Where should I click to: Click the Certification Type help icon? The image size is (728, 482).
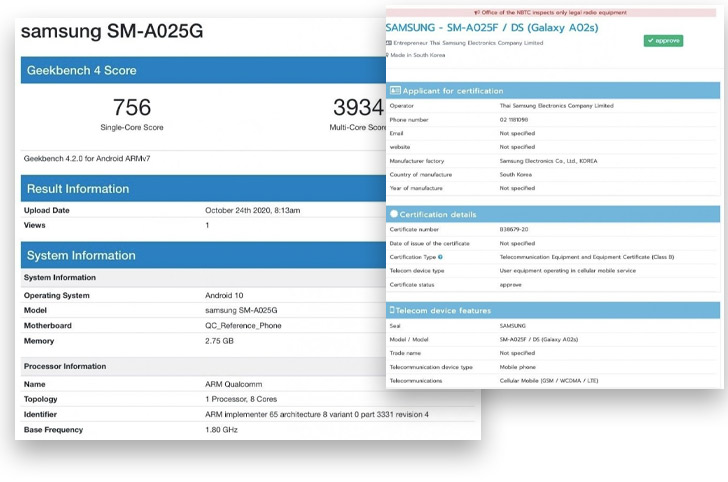[x=440, y=257]
